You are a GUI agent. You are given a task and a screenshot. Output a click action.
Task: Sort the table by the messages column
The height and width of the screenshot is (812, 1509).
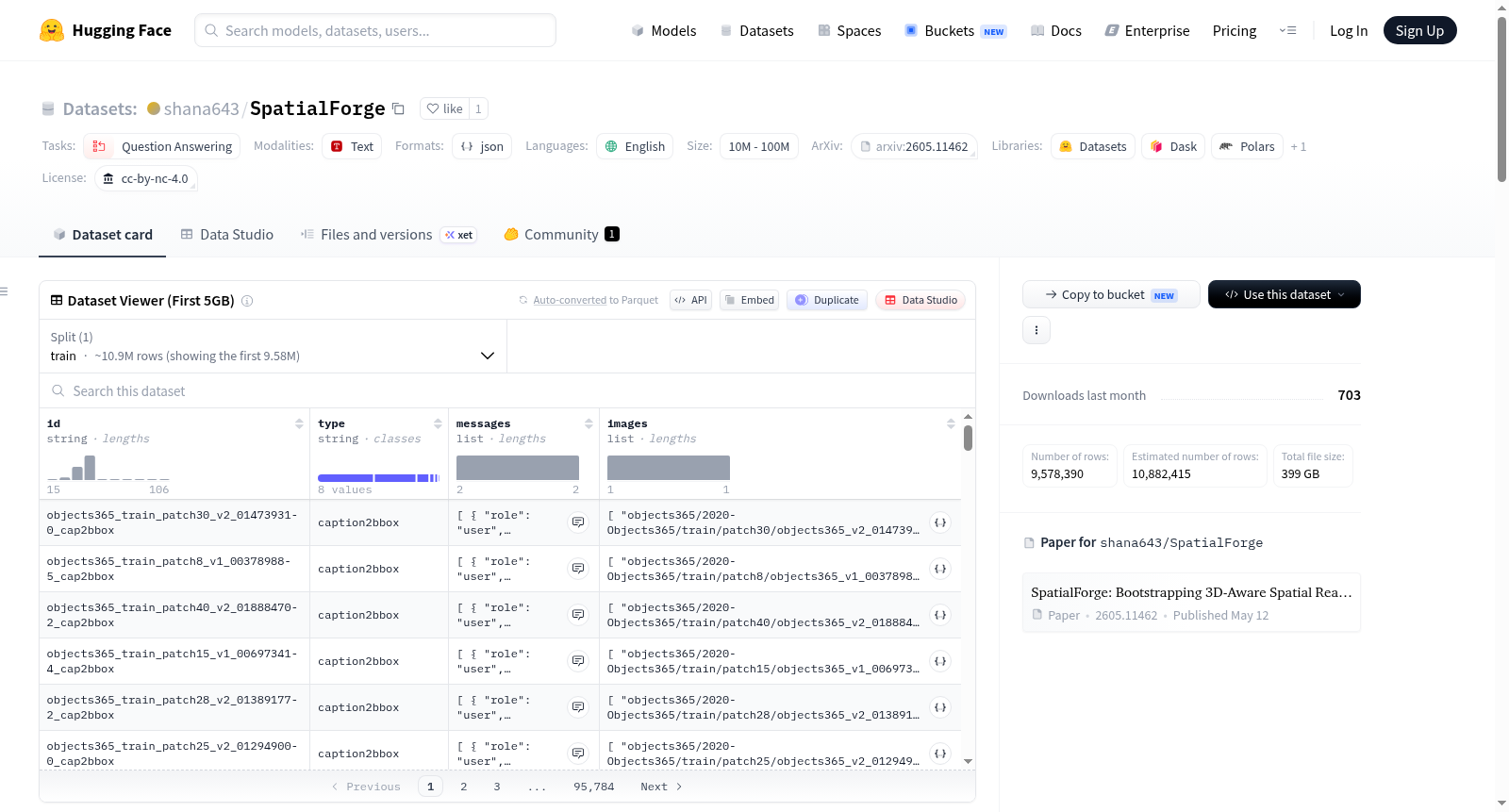click(589, 423)
